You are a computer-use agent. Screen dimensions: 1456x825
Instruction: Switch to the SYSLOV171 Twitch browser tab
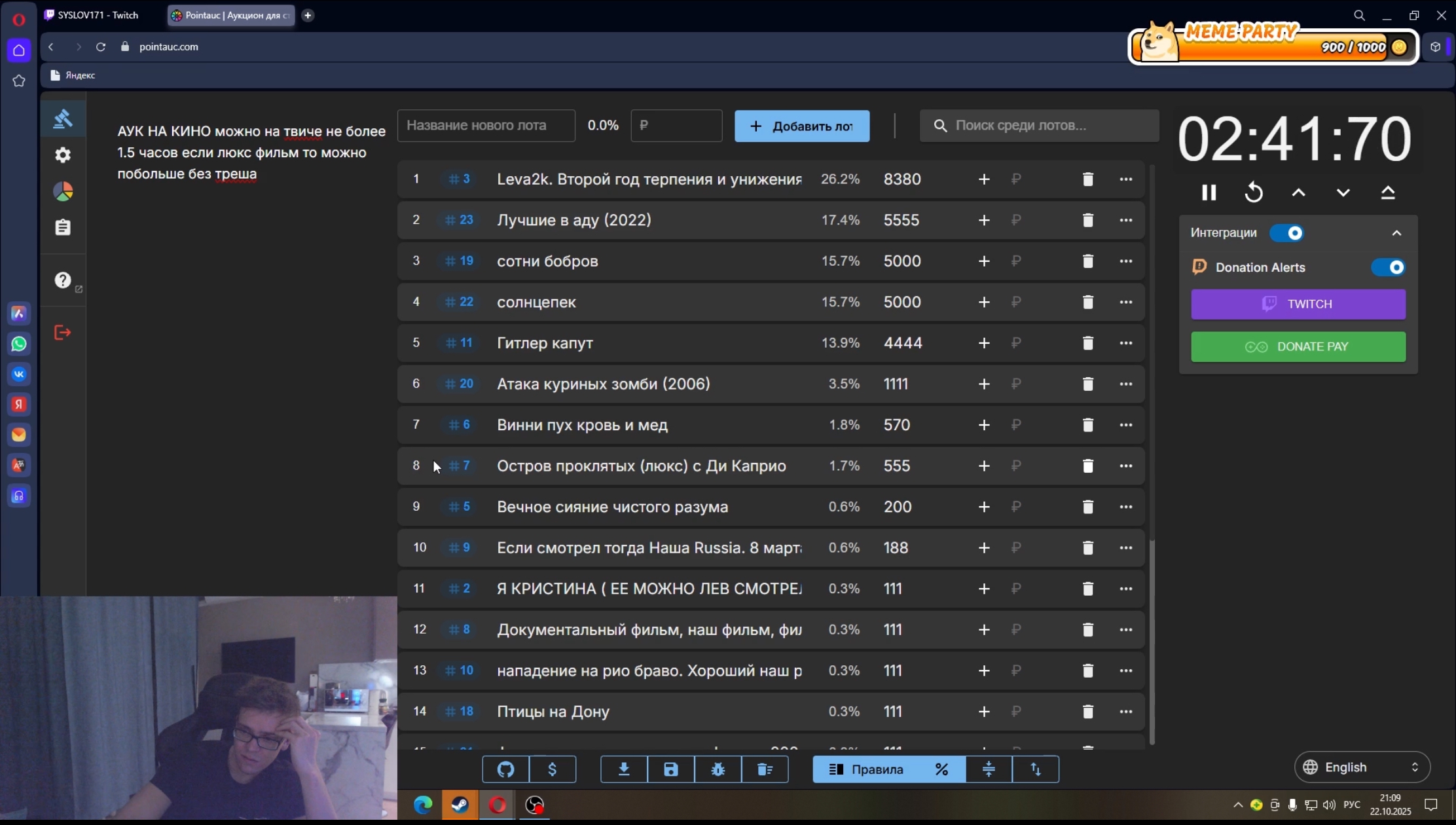98,15
